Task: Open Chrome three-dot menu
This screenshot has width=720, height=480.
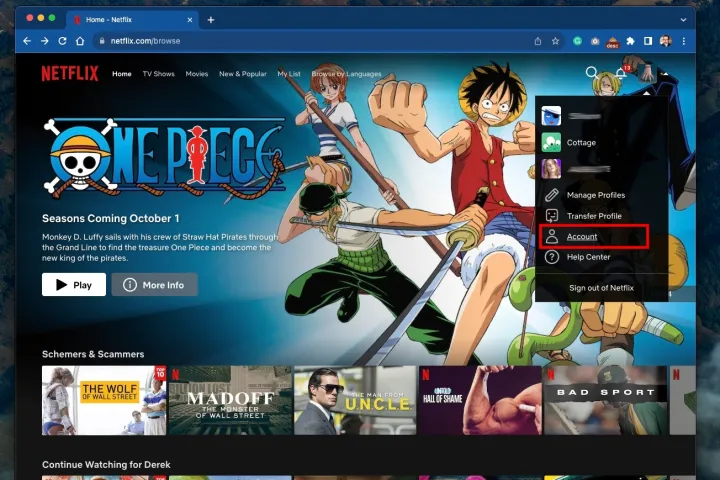Action: pos(684,41)
